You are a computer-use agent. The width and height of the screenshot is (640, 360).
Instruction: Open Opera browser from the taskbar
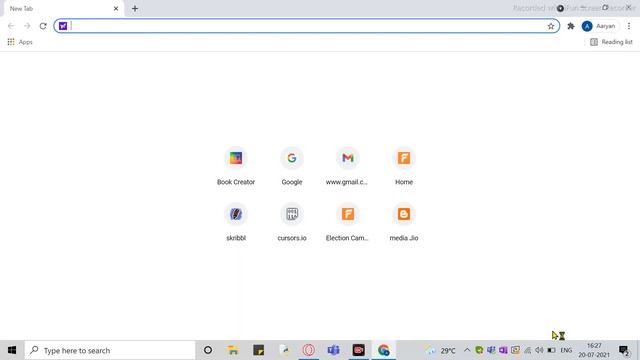point(309,350)
